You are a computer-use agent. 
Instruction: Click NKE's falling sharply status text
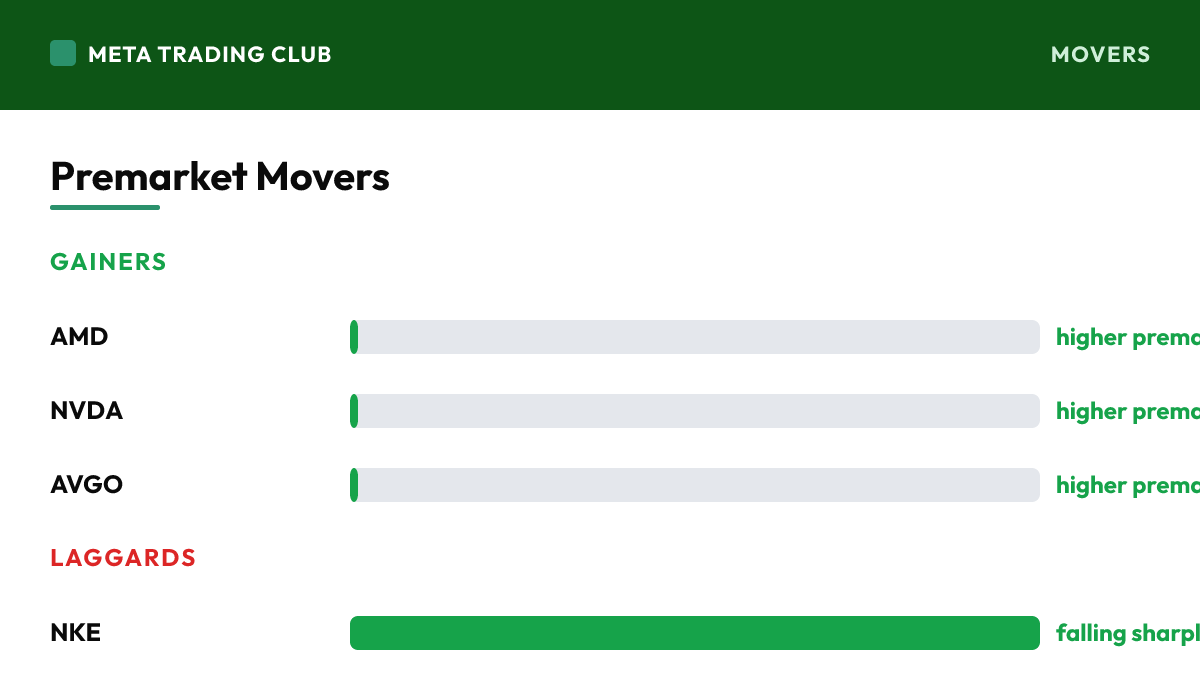(x=1128, y=633)
